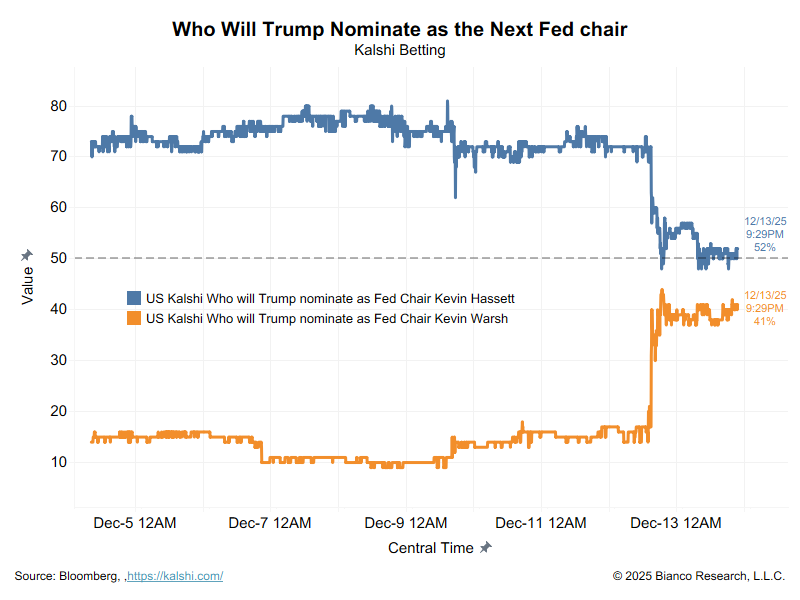The height and width of the screenshot is (600, 800).
Task: Click the 50 tick on Value axis
Action: pyautogui.click(x=58, y=258)
